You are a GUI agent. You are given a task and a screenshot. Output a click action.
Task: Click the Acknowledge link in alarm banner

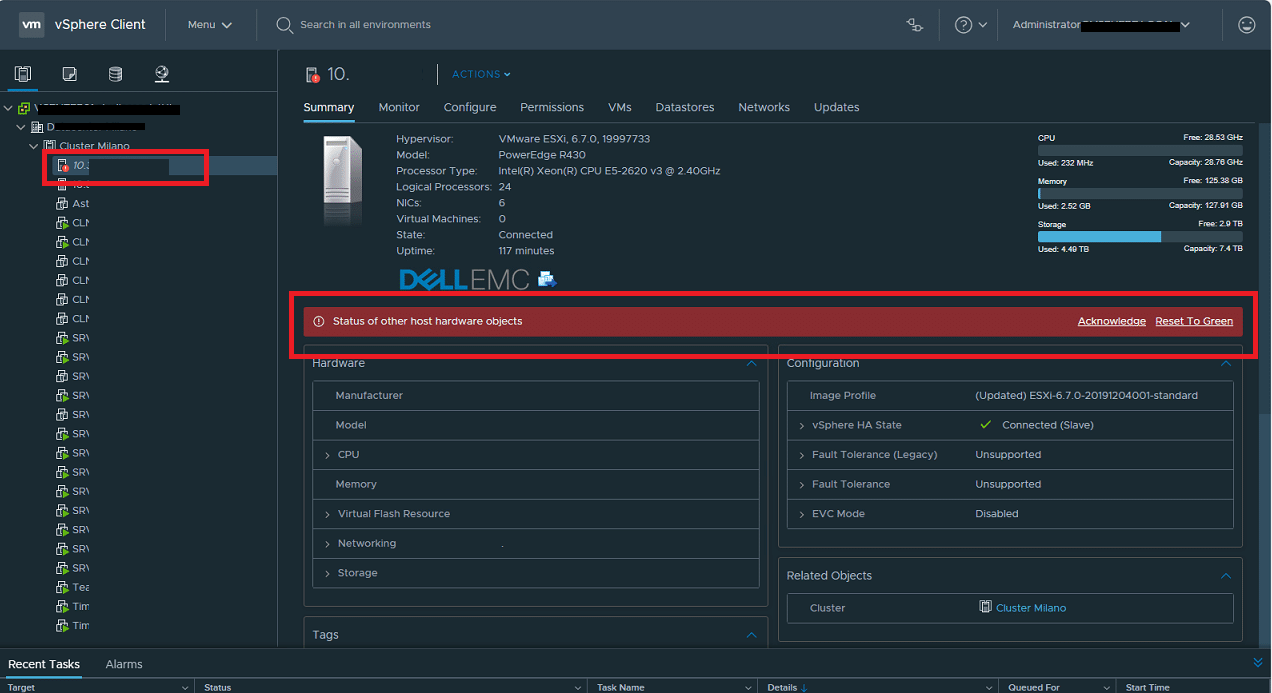point(1112,321)
